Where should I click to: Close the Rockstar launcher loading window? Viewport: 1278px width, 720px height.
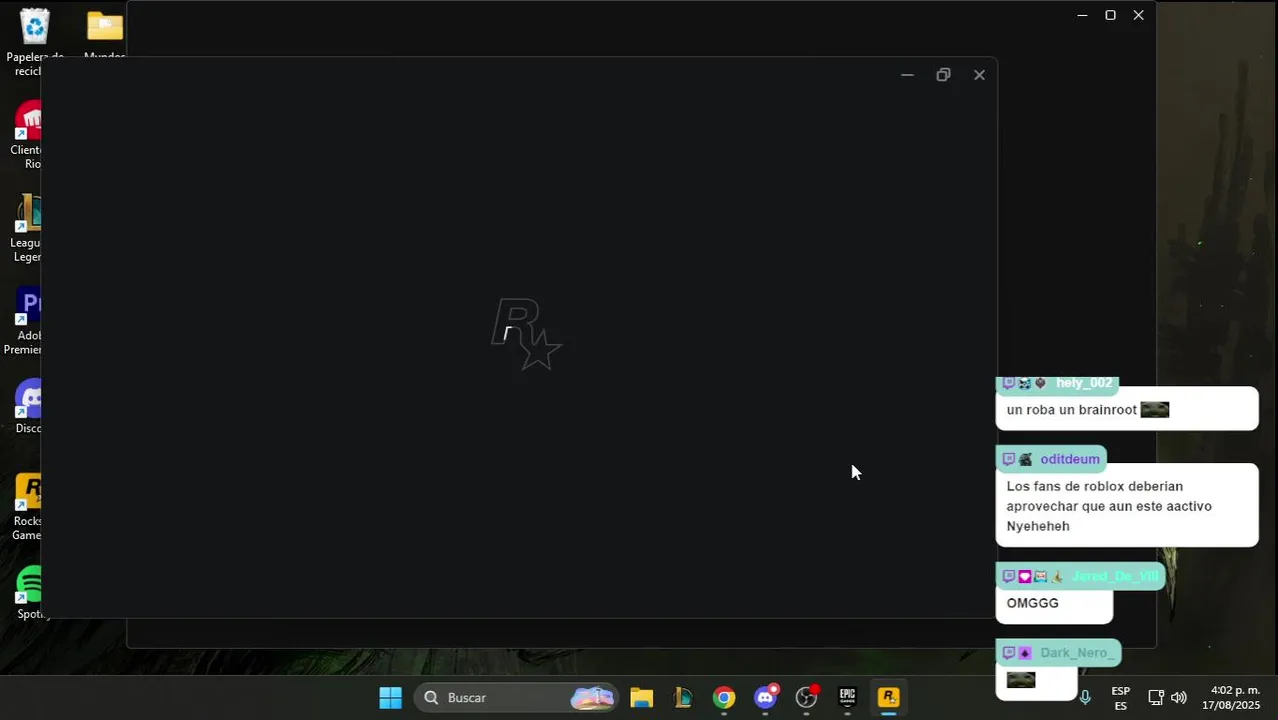coord(979,75)
